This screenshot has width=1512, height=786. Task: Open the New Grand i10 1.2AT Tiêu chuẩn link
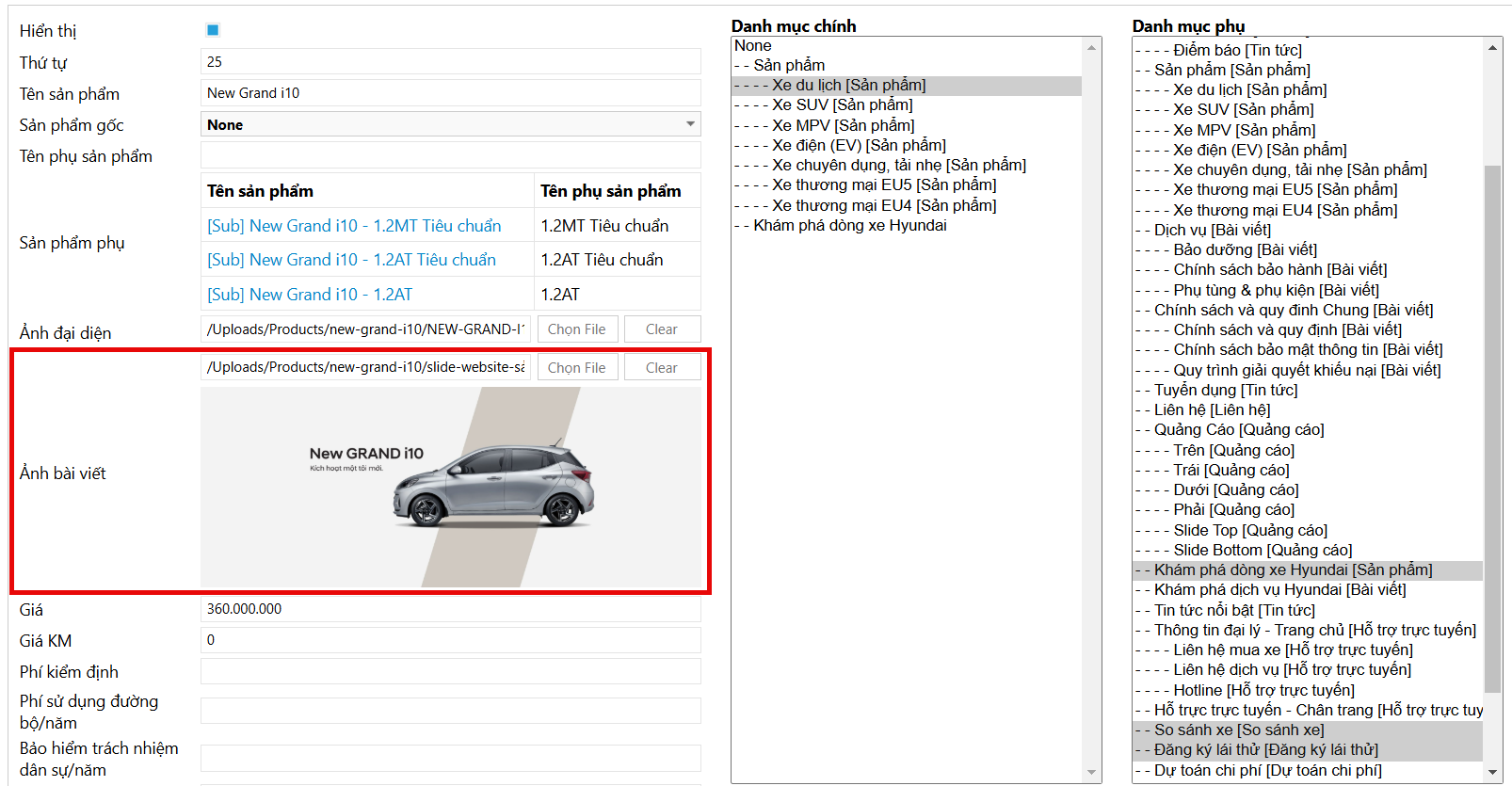click(351, 260)
